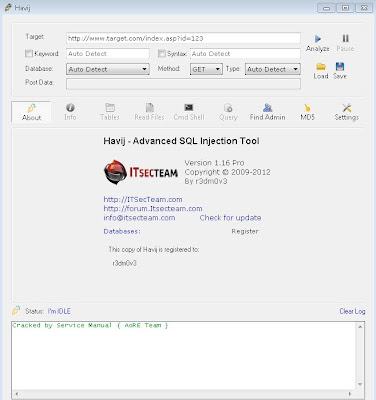
Task: Open a saved project with Load folder icon
Action: [321, 67]
